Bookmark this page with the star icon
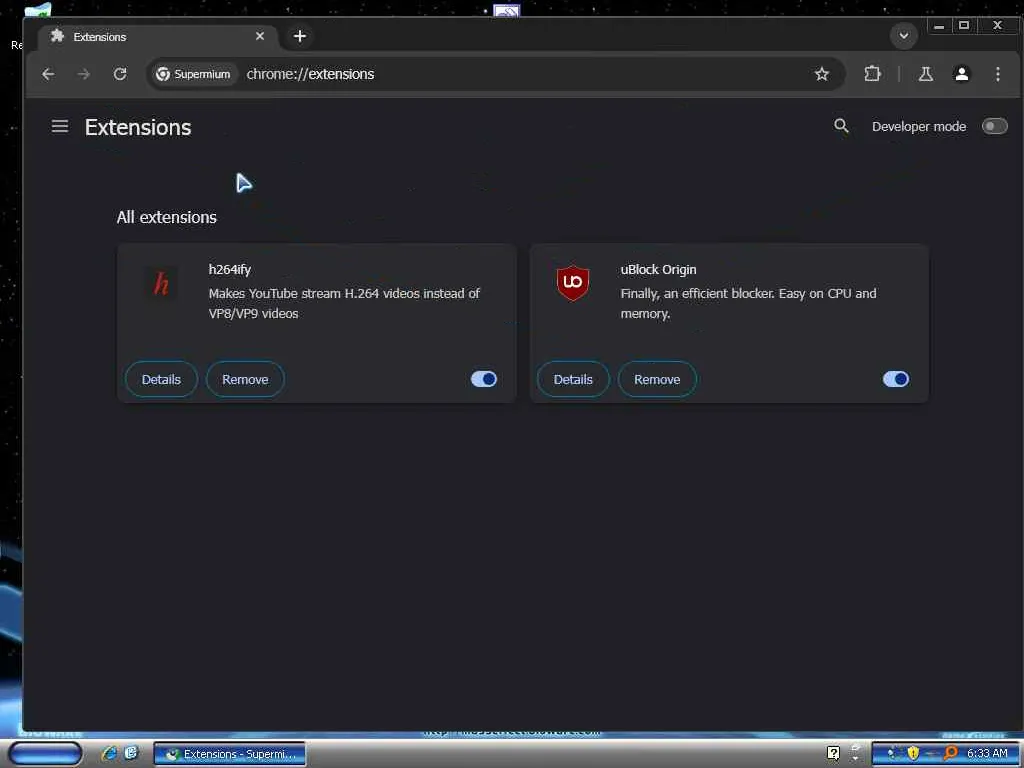 coord(822,74)
